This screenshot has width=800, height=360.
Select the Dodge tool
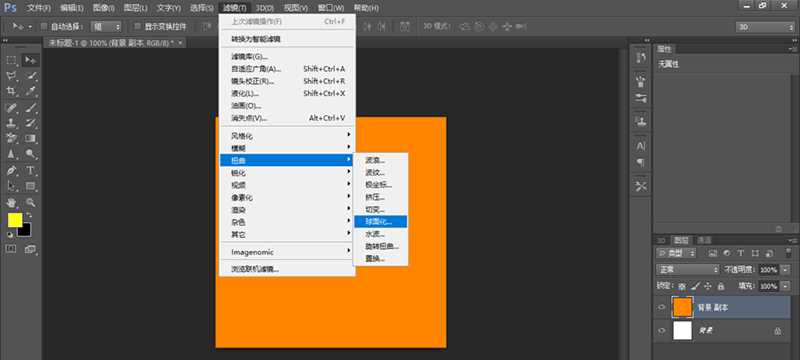[31, 153]
